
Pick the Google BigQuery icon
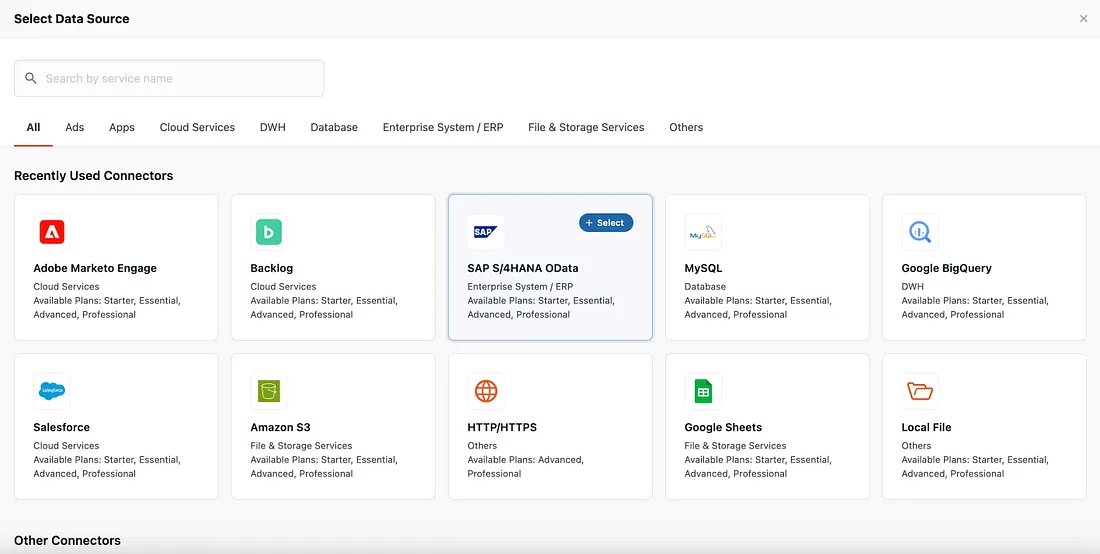919,232
